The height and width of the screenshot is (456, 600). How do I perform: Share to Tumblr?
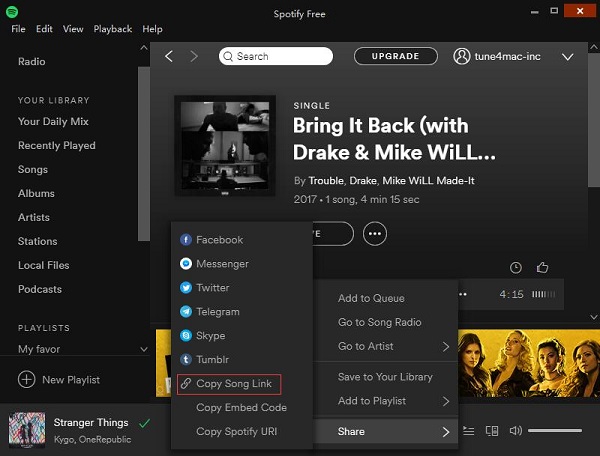click(204, 360)
